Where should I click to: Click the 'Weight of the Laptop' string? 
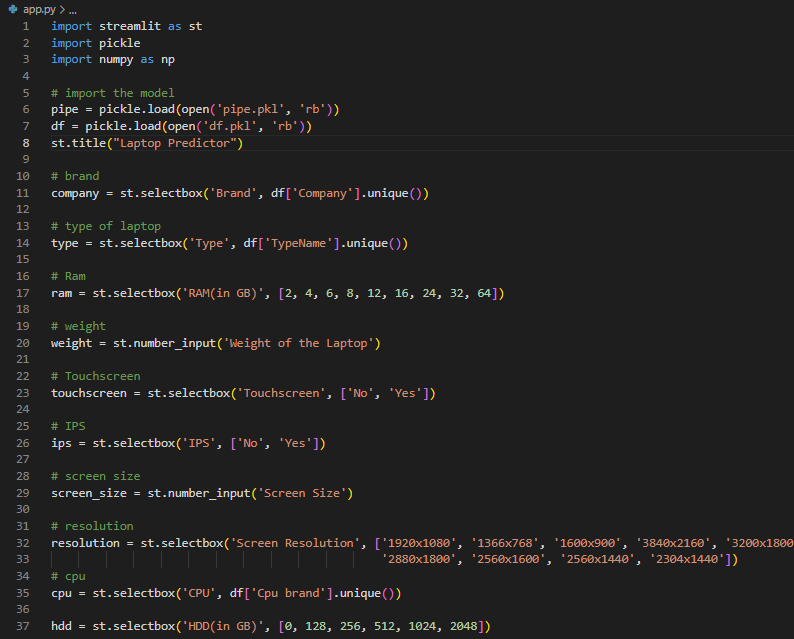(298, 344)
